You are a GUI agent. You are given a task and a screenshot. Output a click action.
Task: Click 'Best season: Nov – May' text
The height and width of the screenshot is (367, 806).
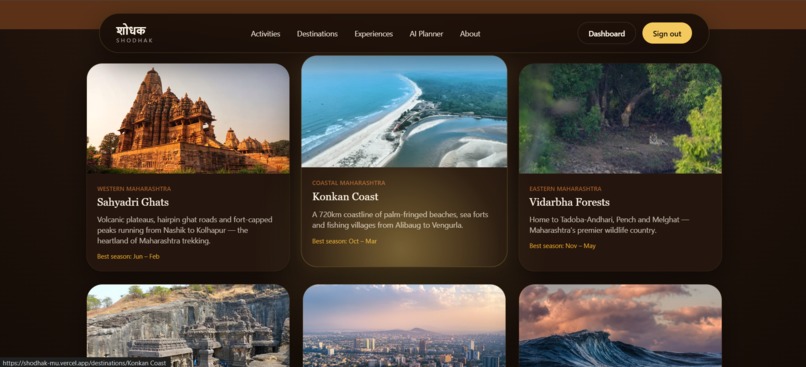[x=562, y=246]
